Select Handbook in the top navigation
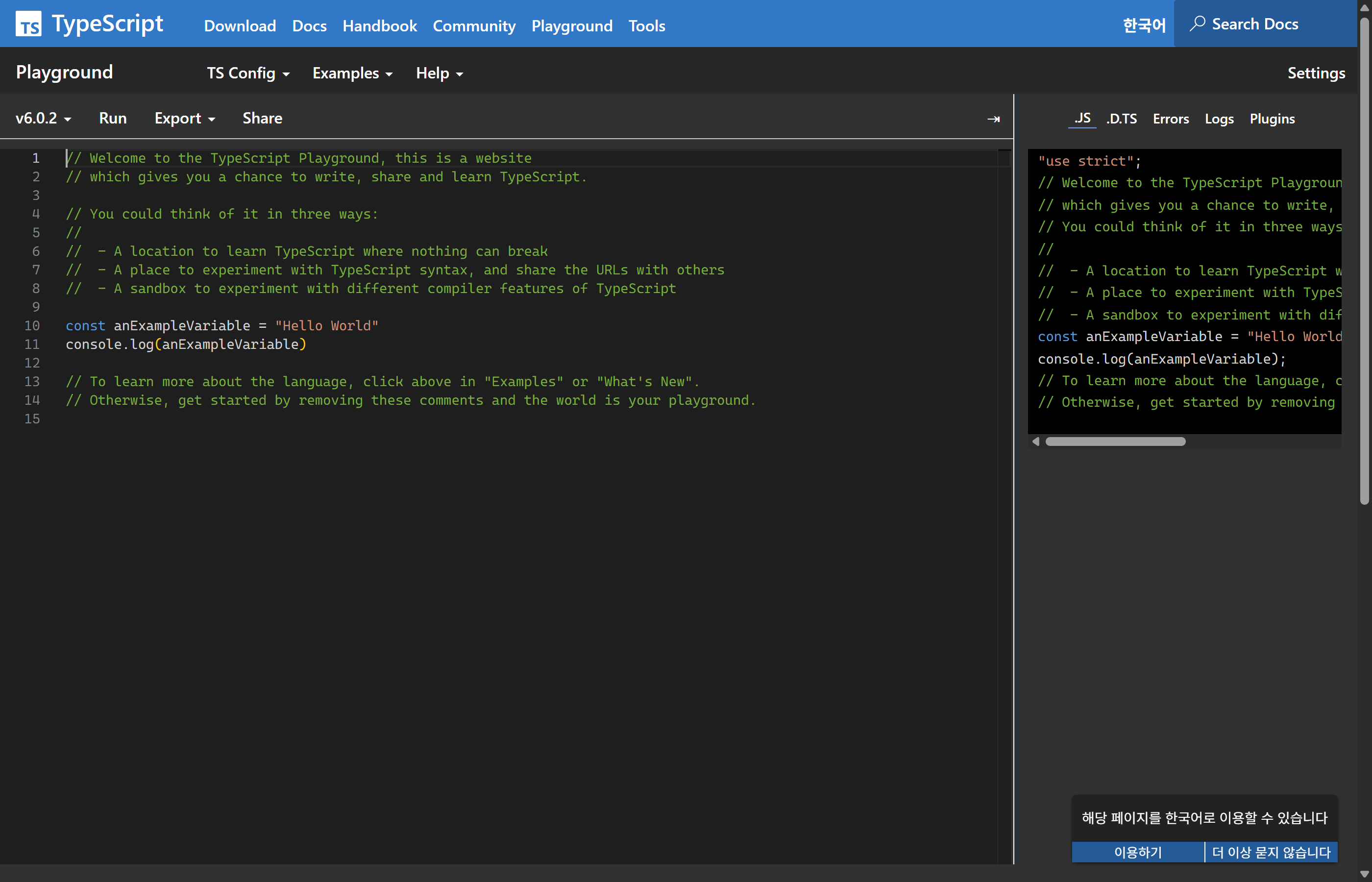1372x882 pixels. click(x=380, y=26)
